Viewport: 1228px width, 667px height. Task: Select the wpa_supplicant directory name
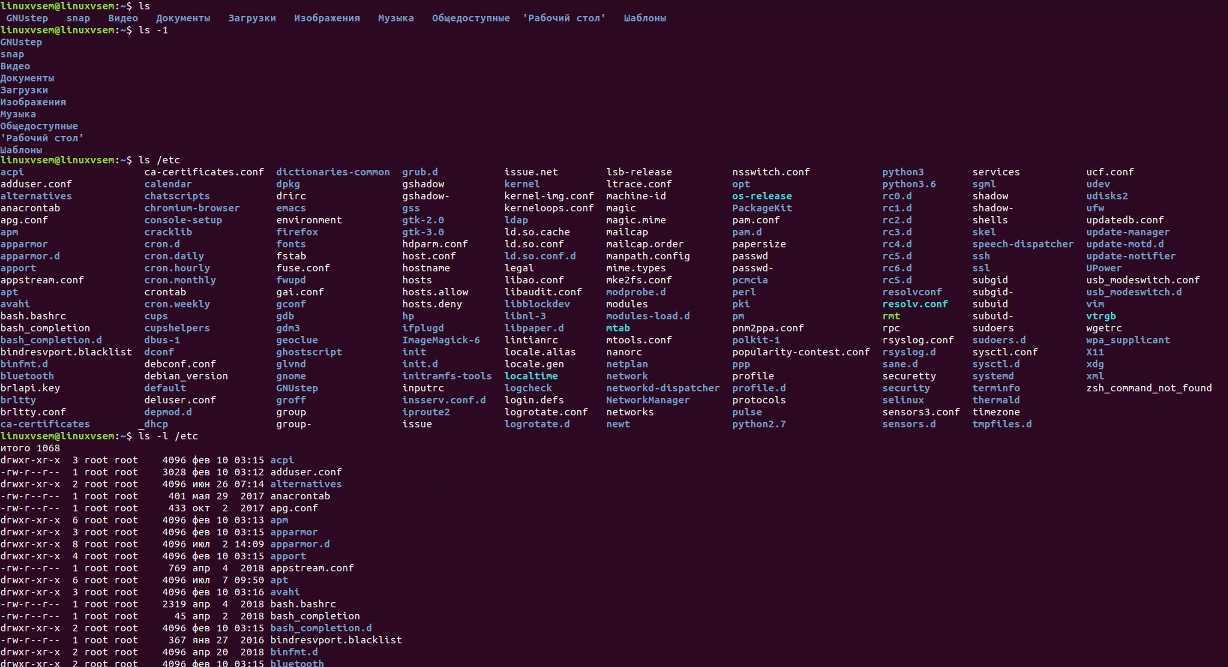[x=1127, y=340]
